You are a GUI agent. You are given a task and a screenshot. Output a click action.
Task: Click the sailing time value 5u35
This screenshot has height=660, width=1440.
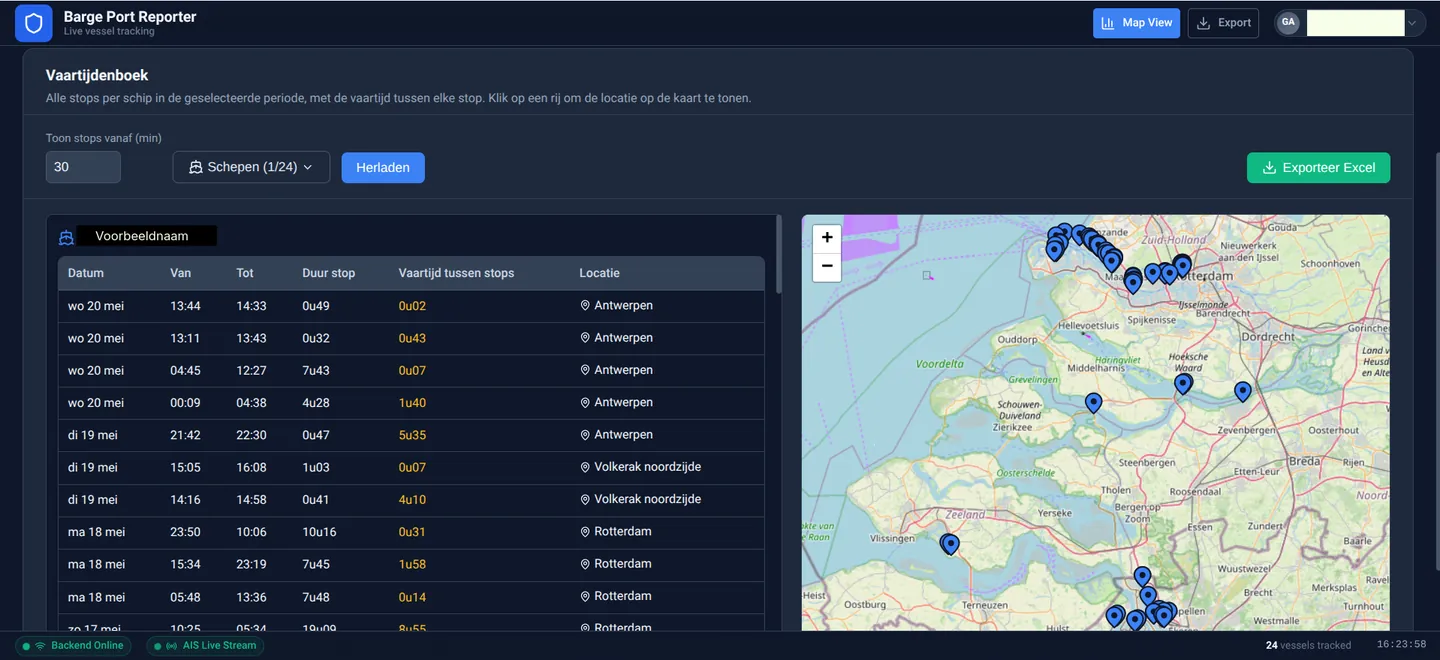pos(412,435)
